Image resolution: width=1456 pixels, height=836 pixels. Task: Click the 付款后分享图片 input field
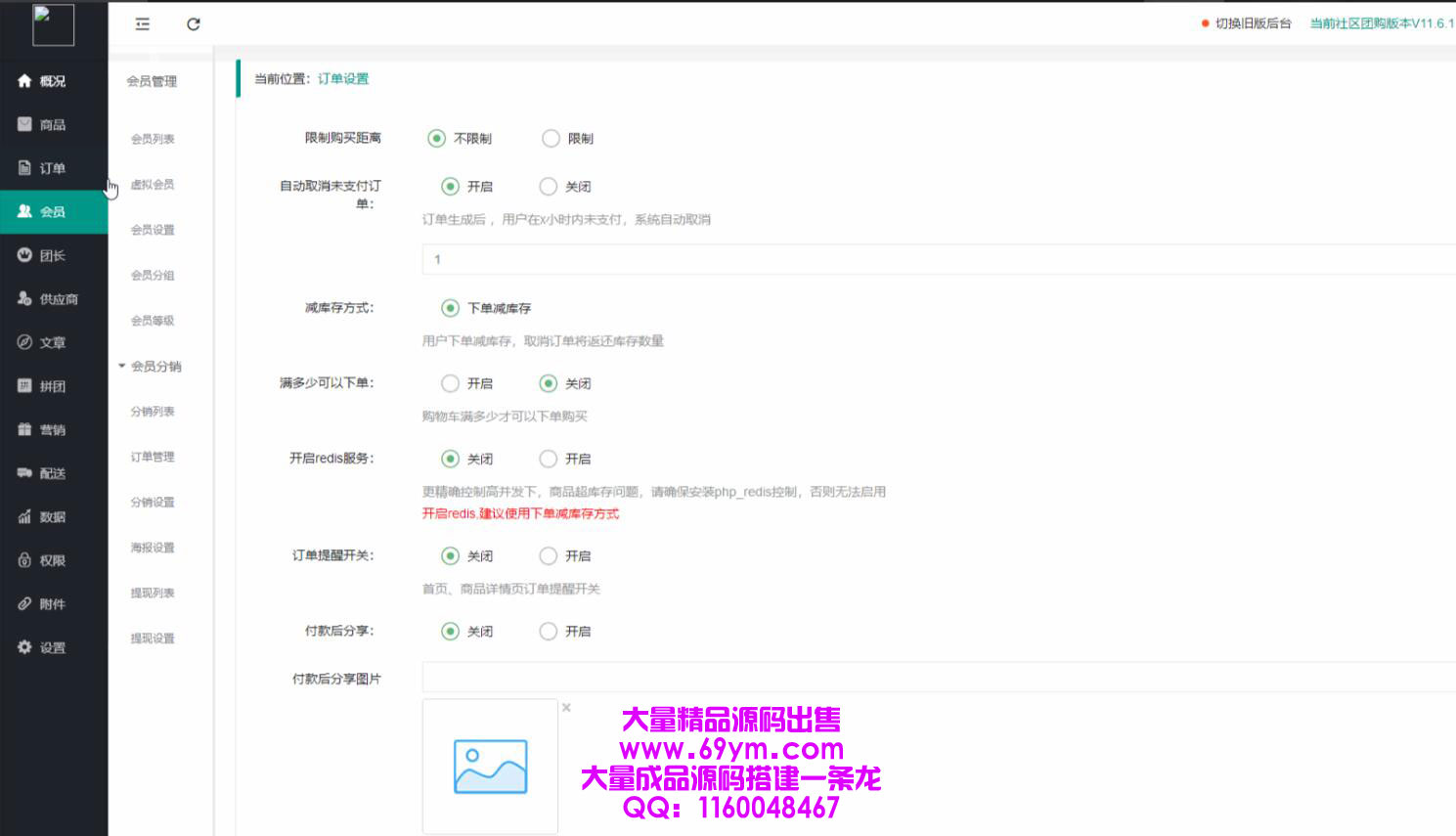(939, 677)
